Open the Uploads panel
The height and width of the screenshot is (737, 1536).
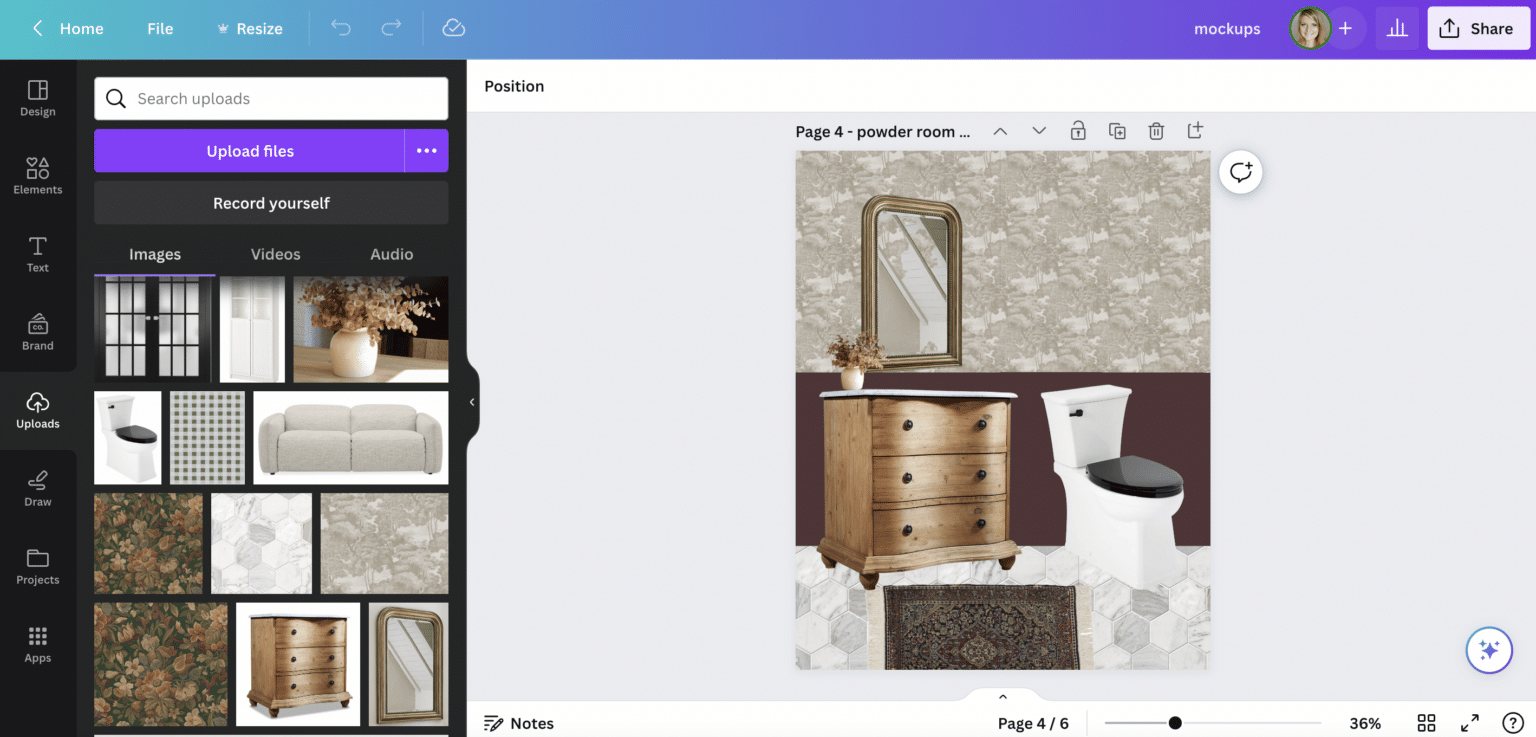[38, 410]
